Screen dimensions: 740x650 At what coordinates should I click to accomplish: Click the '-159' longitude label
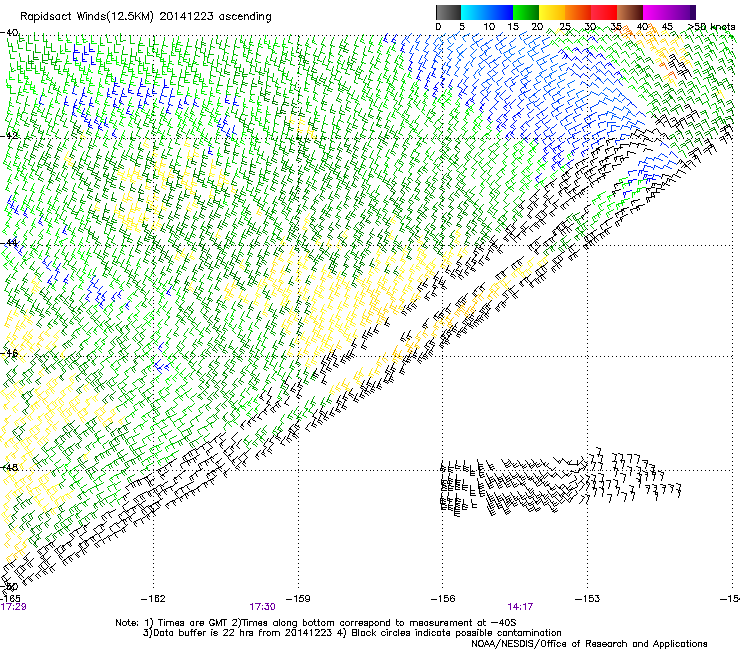298,599
